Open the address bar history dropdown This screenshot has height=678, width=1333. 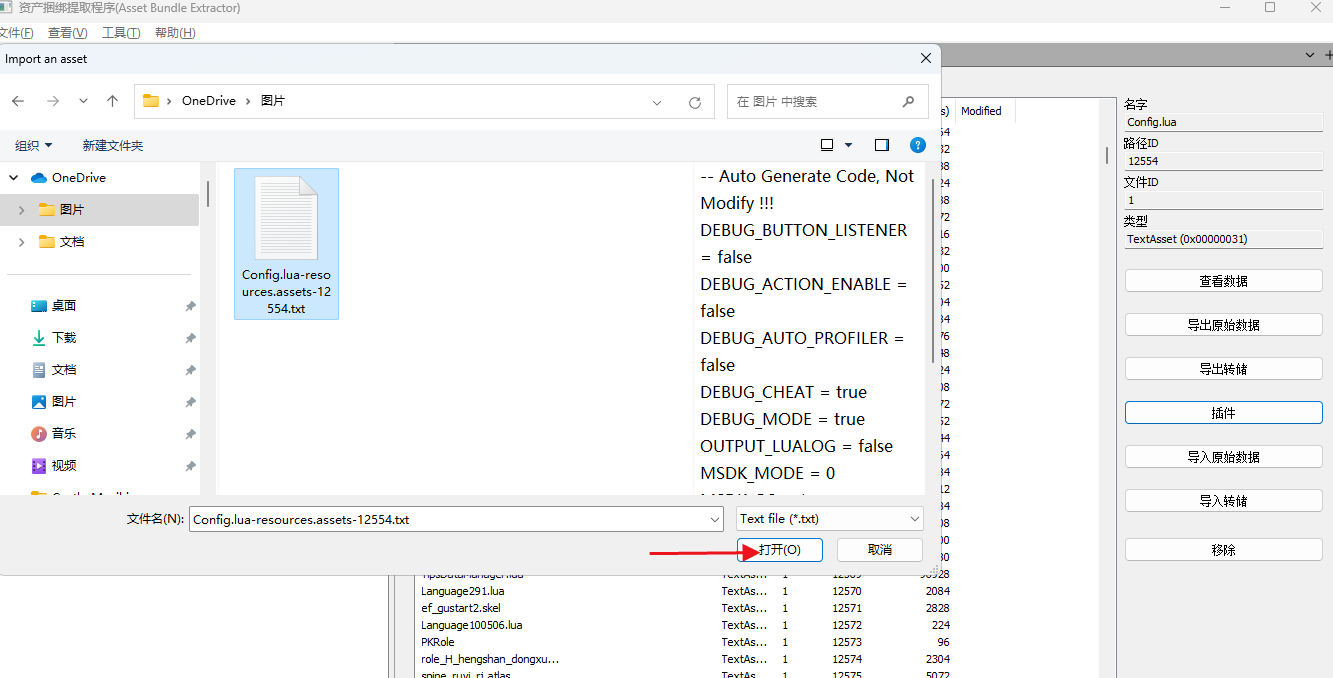click(x=657, y=102)
